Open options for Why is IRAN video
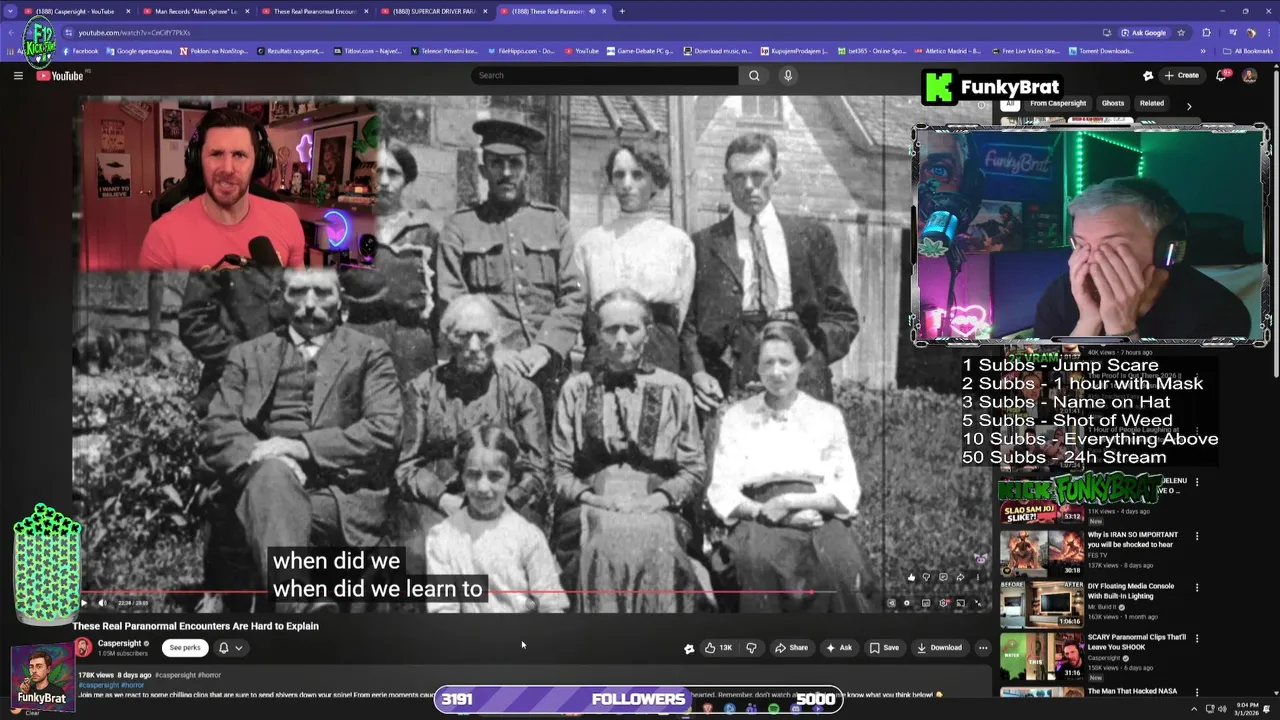 click(x=1197, y=536)
